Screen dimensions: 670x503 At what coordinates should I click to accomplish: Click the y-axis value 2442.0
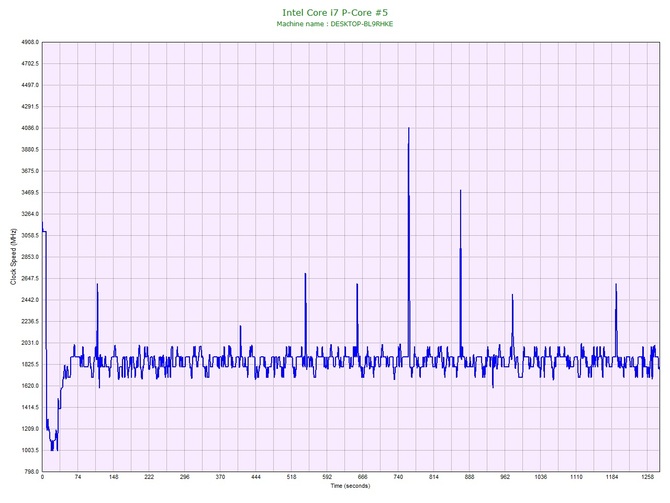[30, 300]
